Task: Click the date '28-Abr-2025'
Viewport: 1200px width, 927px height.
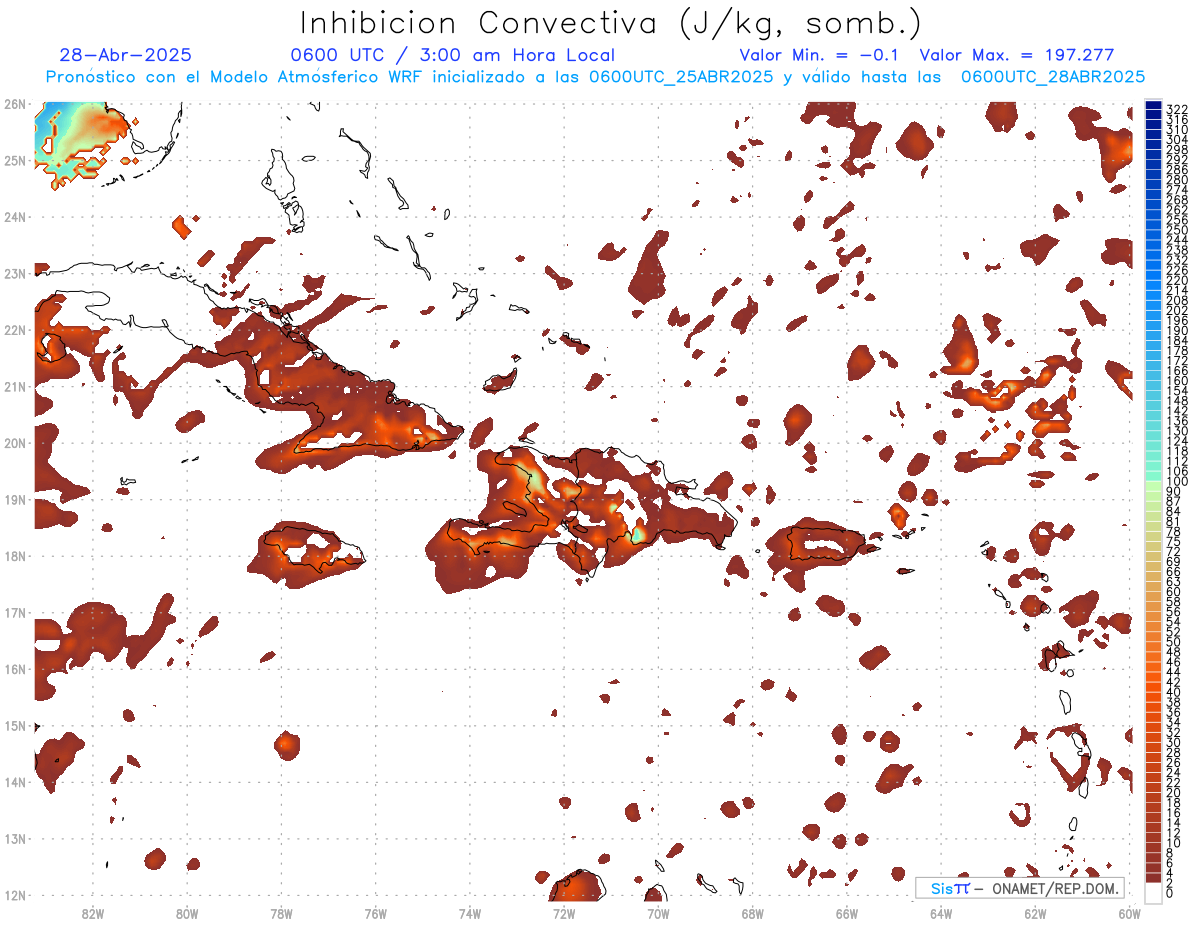Action: [125, 55]
